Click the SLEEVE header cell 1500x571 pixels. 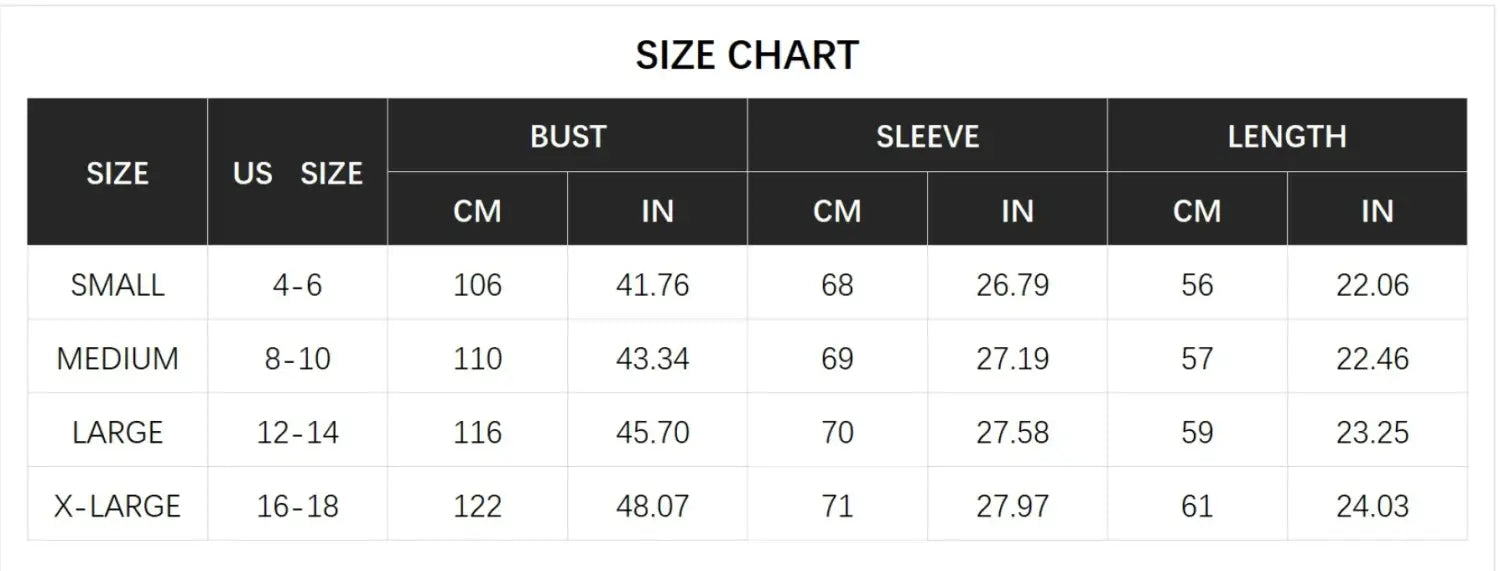click(x=928, y=136)
